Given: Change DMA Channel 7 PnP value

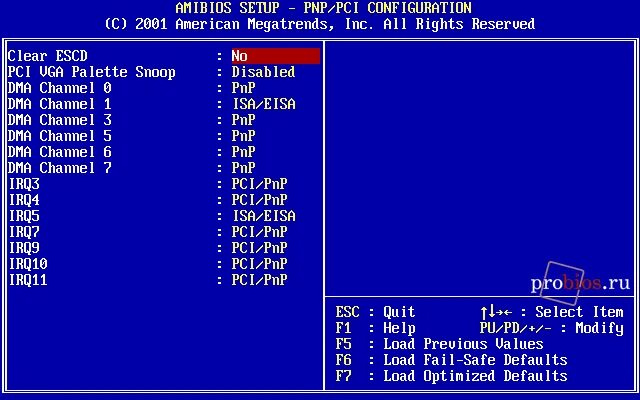Looking at the screenshot, I should click(x=243, y=168).
